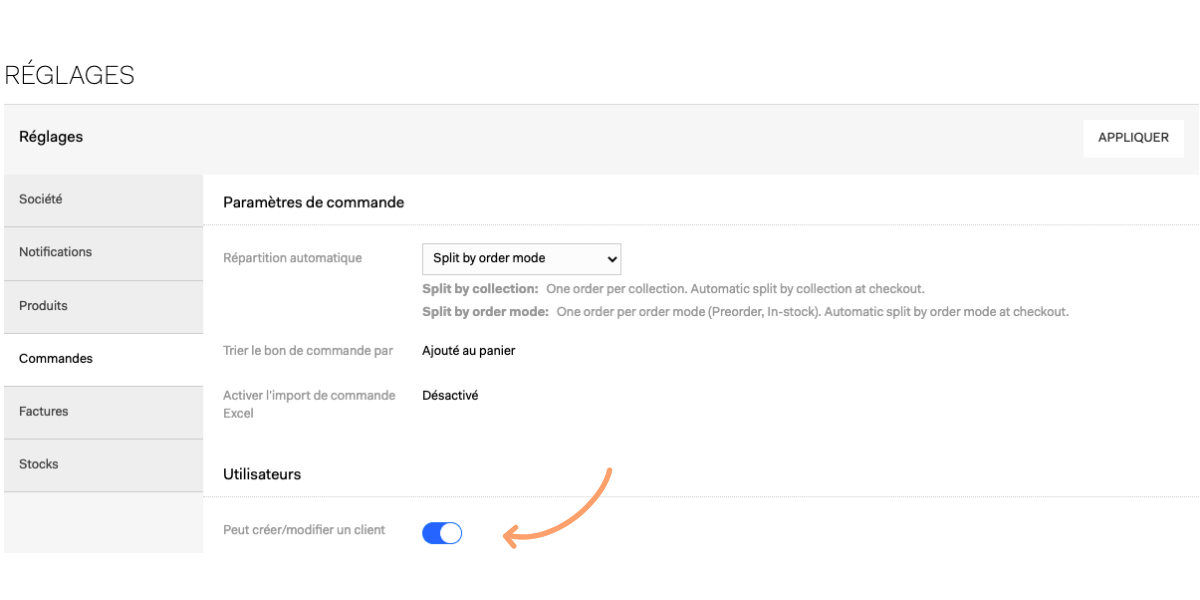Click the Désactivé Excel import value

click(450, 396)
